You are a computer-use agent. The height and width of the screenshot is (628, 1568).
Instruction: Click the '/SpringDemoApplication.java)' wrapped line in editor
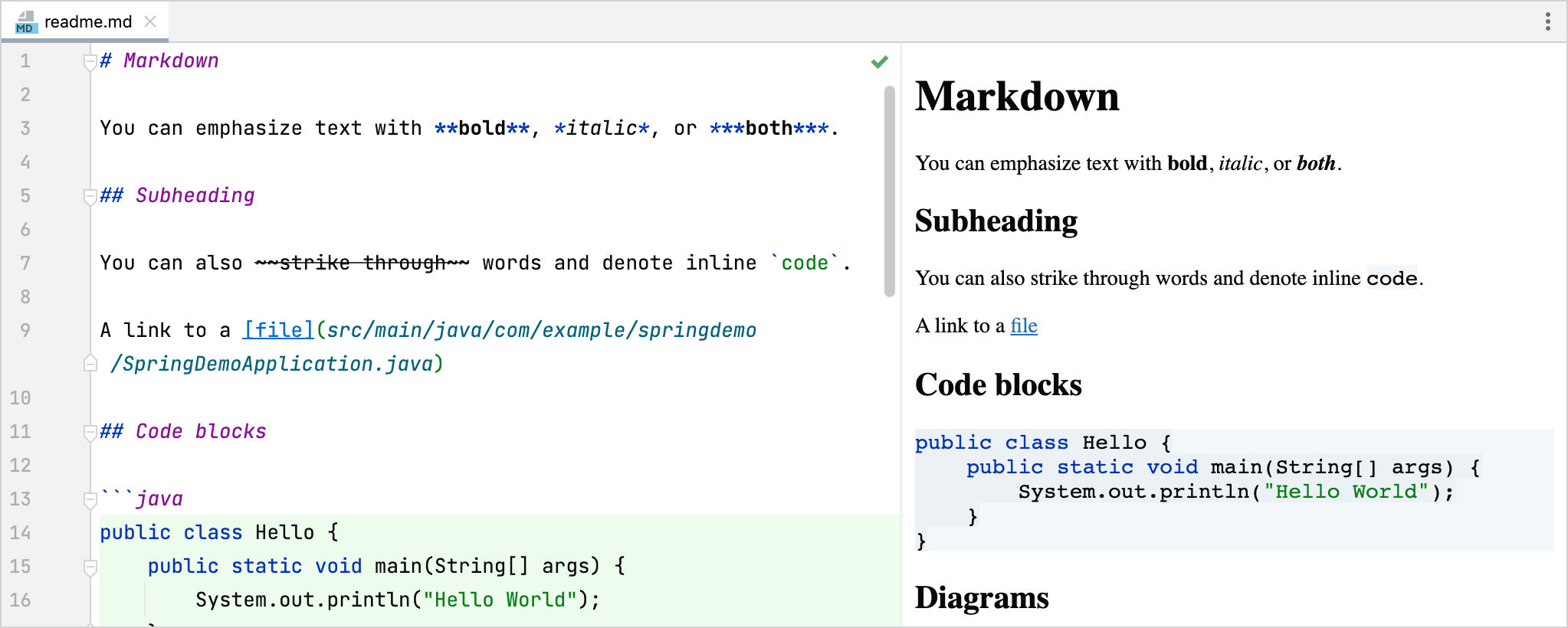pyautogui.click(x=277, y=364)
